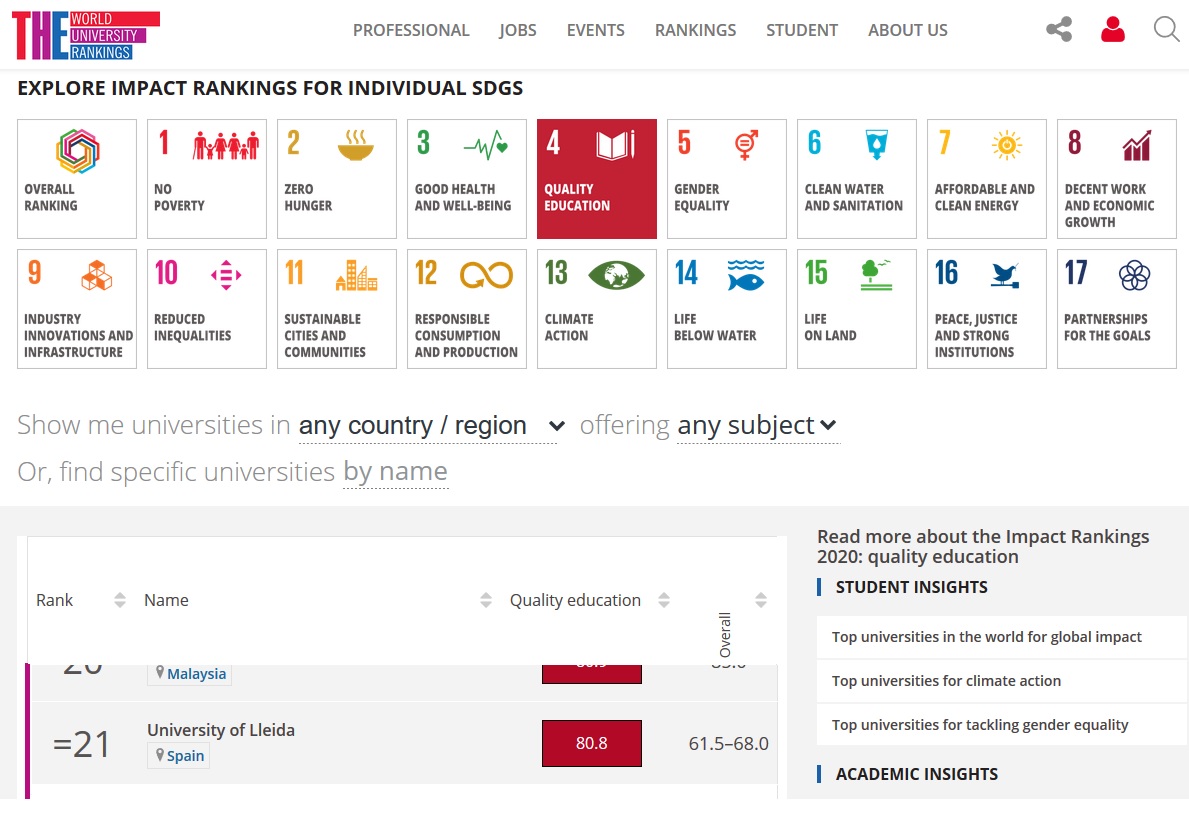Screen dimensions: 1189x833
Task: Sort by Quality education score arrows
Action: [664, 600]
